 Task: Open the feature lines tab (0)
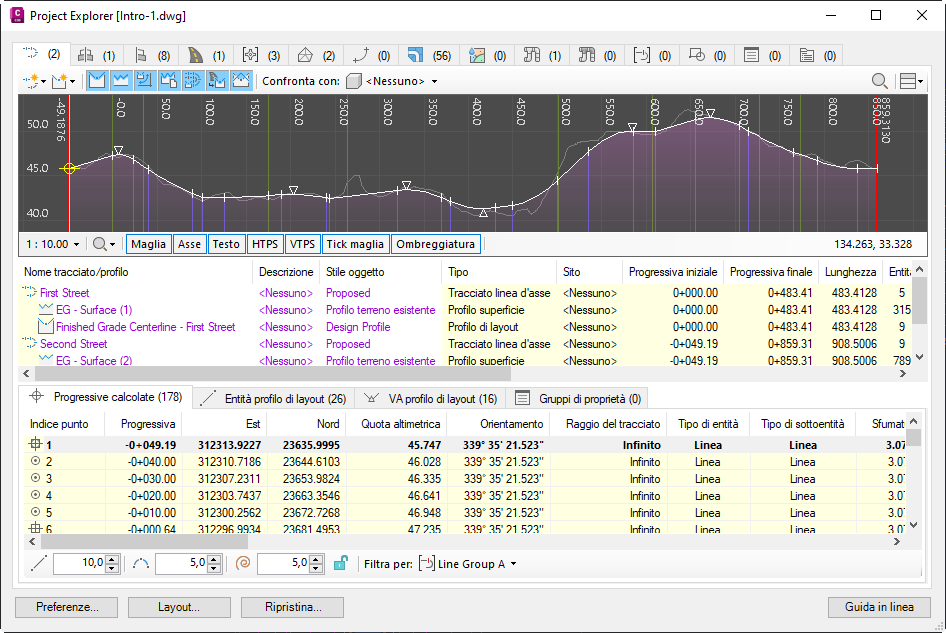pyautogui.click(x=371, y=56)
